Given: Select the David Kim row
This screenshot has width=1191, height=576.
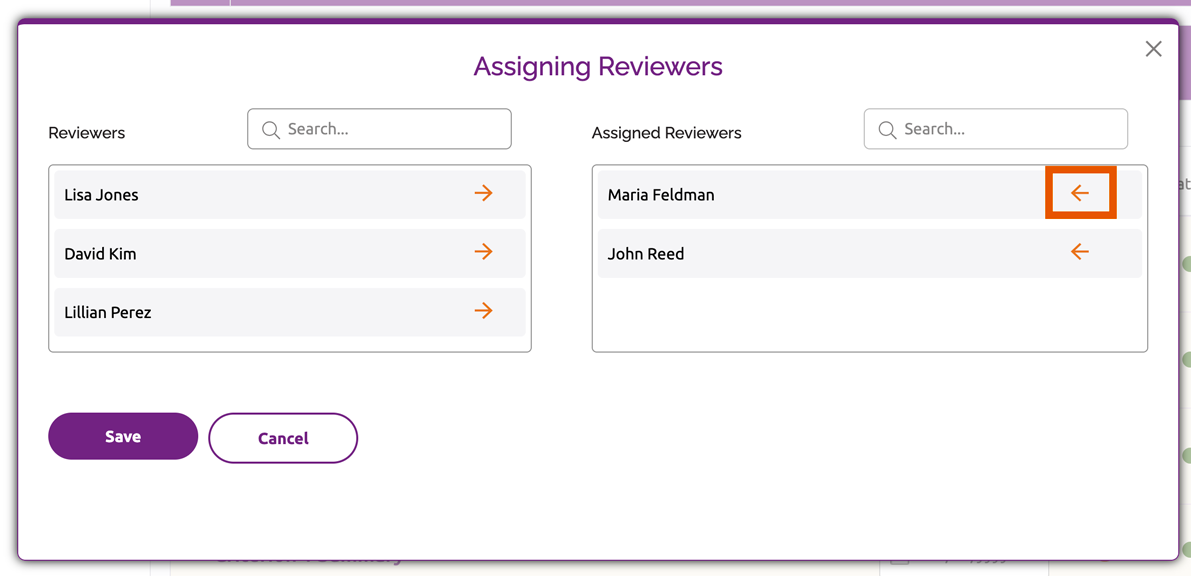Looking at the screenshot, I should 250,252.
